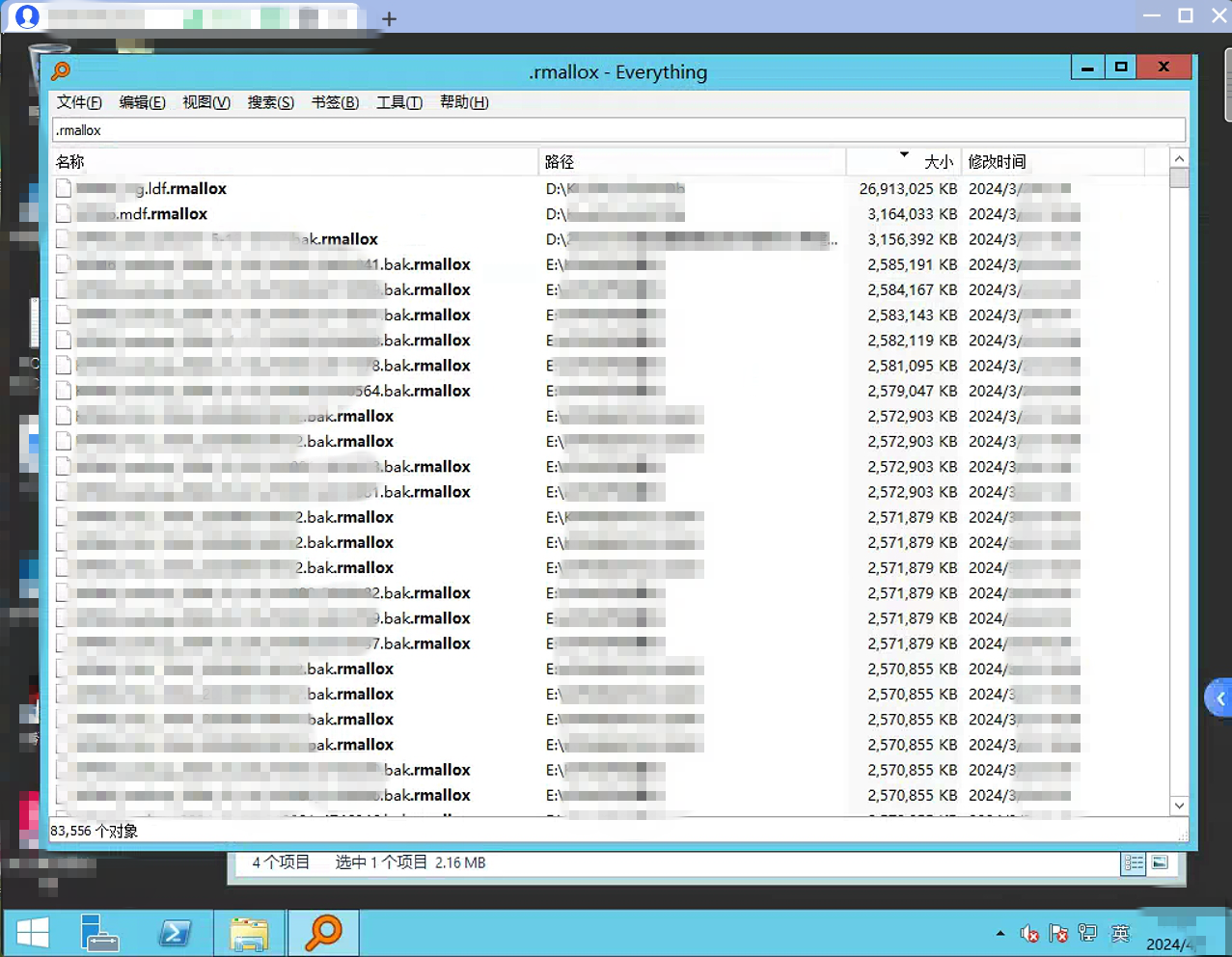This screenshot has width=1232, height=957.
Task: Open the 工具(T) menu
Action: [399, 102]
